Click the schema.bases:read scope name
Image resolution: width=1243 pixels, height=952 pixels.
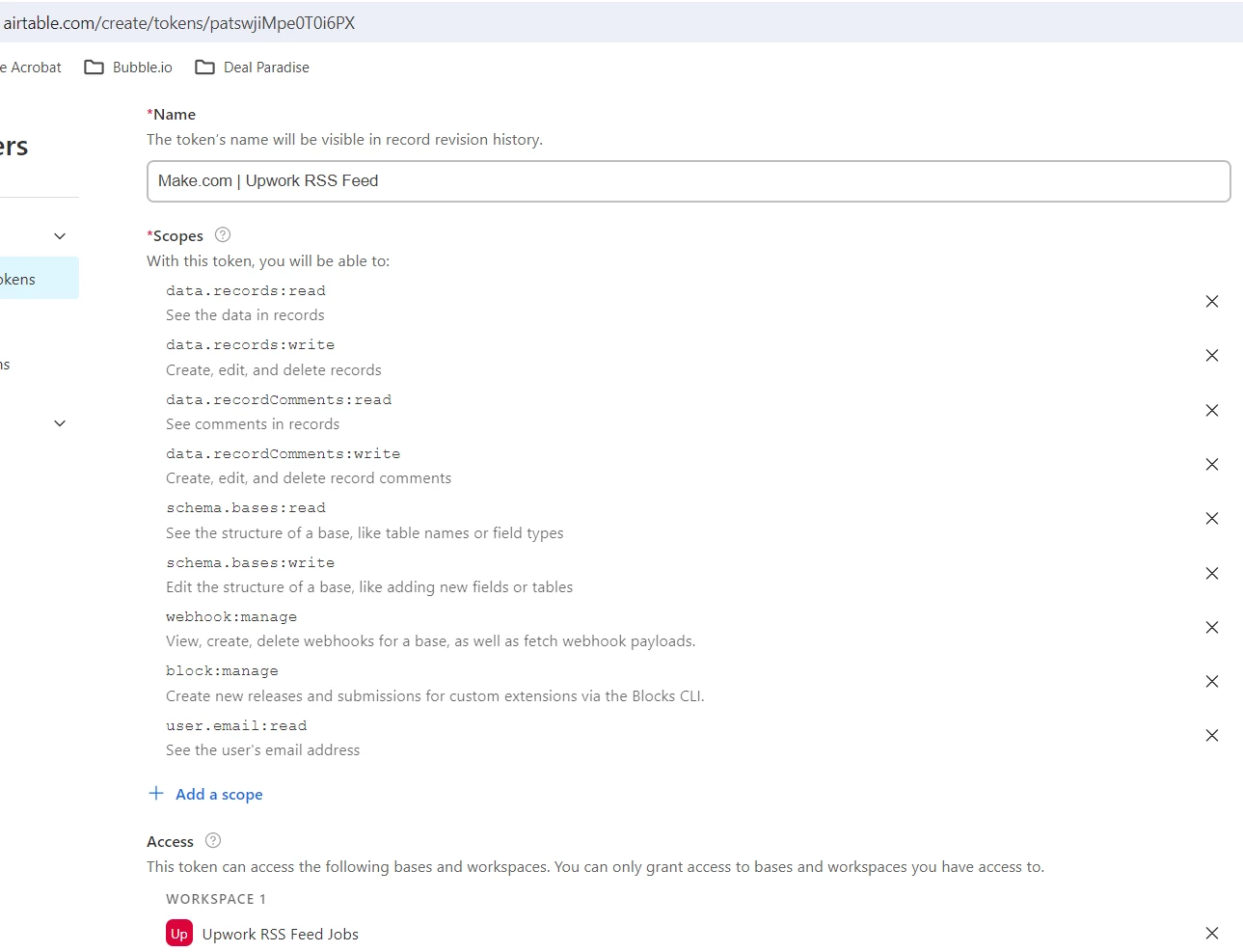[246, 508]
